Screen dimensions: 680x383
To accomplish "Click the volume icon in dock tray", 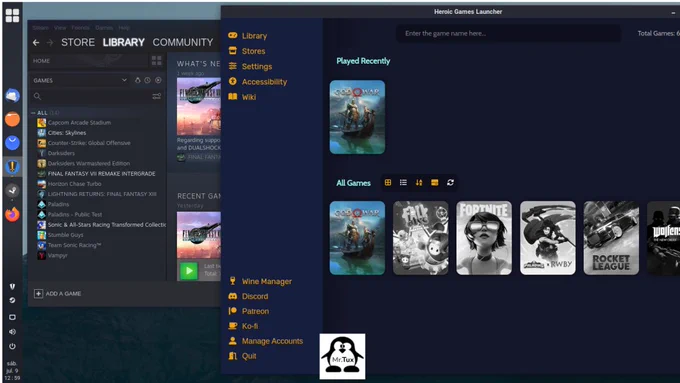I will pos(12,332).
